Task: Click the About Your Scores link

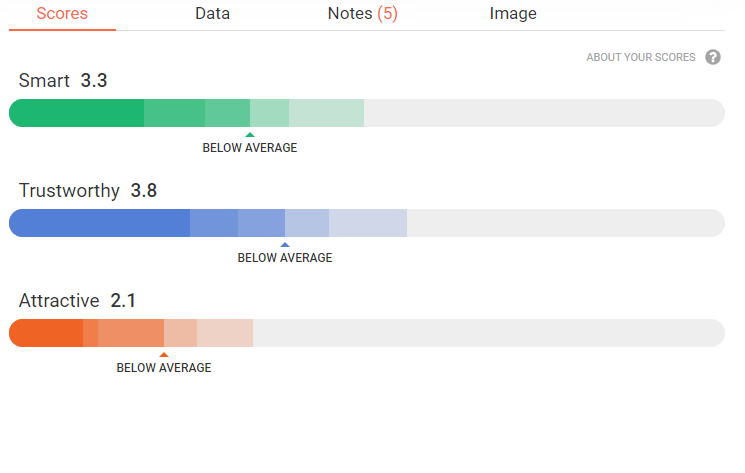Action: coord(641,57)
